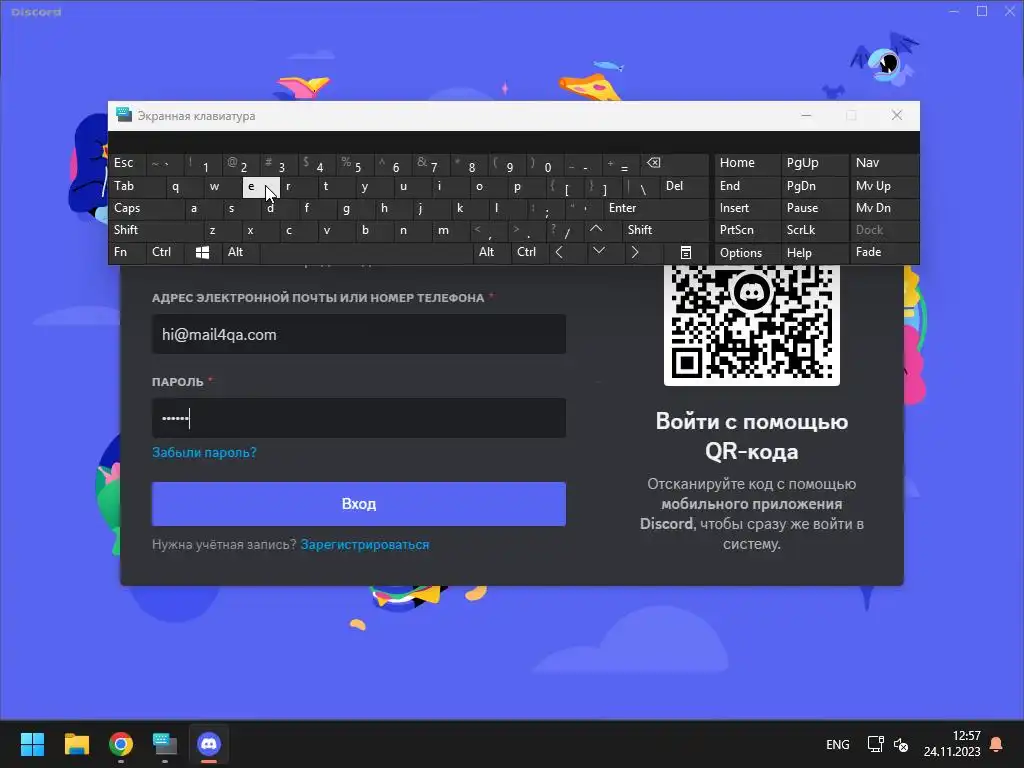Click the context menu key on the on-screen keyboard
Image resolution: width=1024 pixels, height=768 pixels.
pos(686,252)
